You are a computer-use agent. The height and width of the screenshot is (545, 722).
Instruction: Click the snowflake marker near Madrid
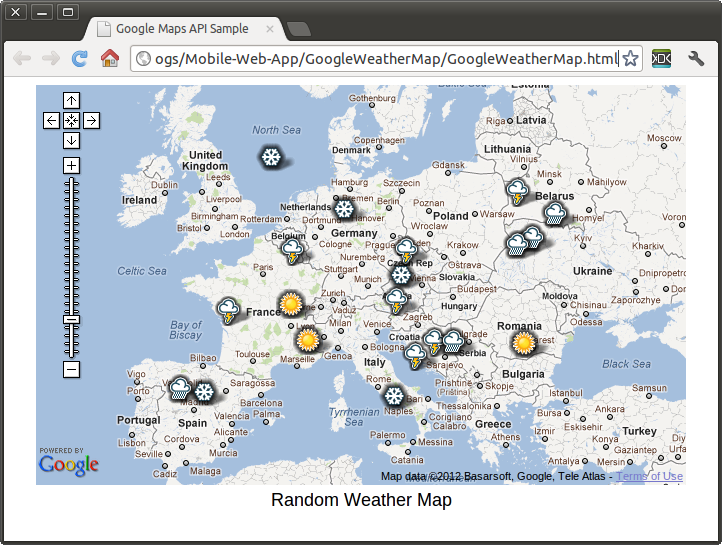[x=204, y=393]
